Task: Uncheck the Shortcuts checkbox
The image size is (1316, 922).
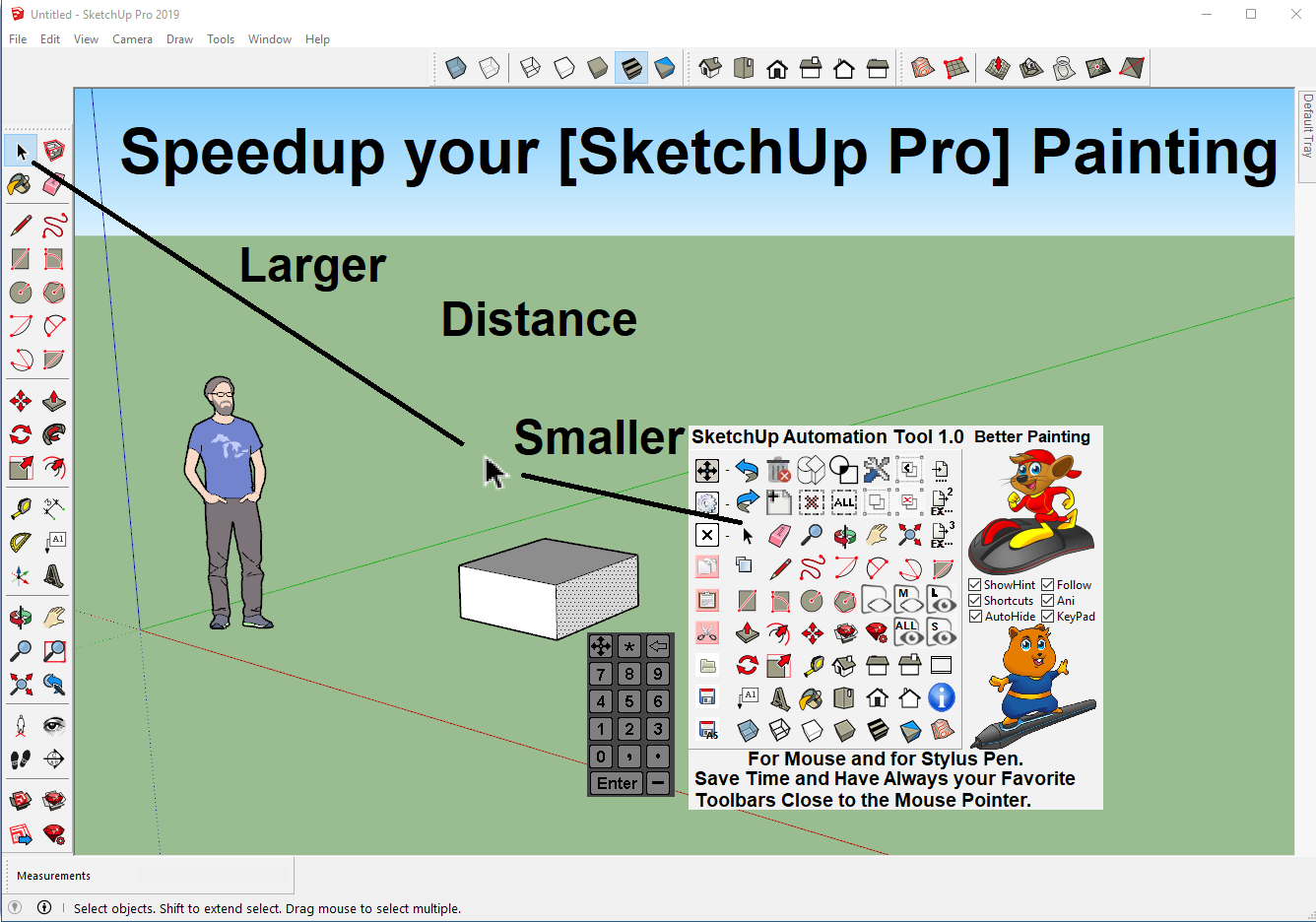Action: point(975,601)
